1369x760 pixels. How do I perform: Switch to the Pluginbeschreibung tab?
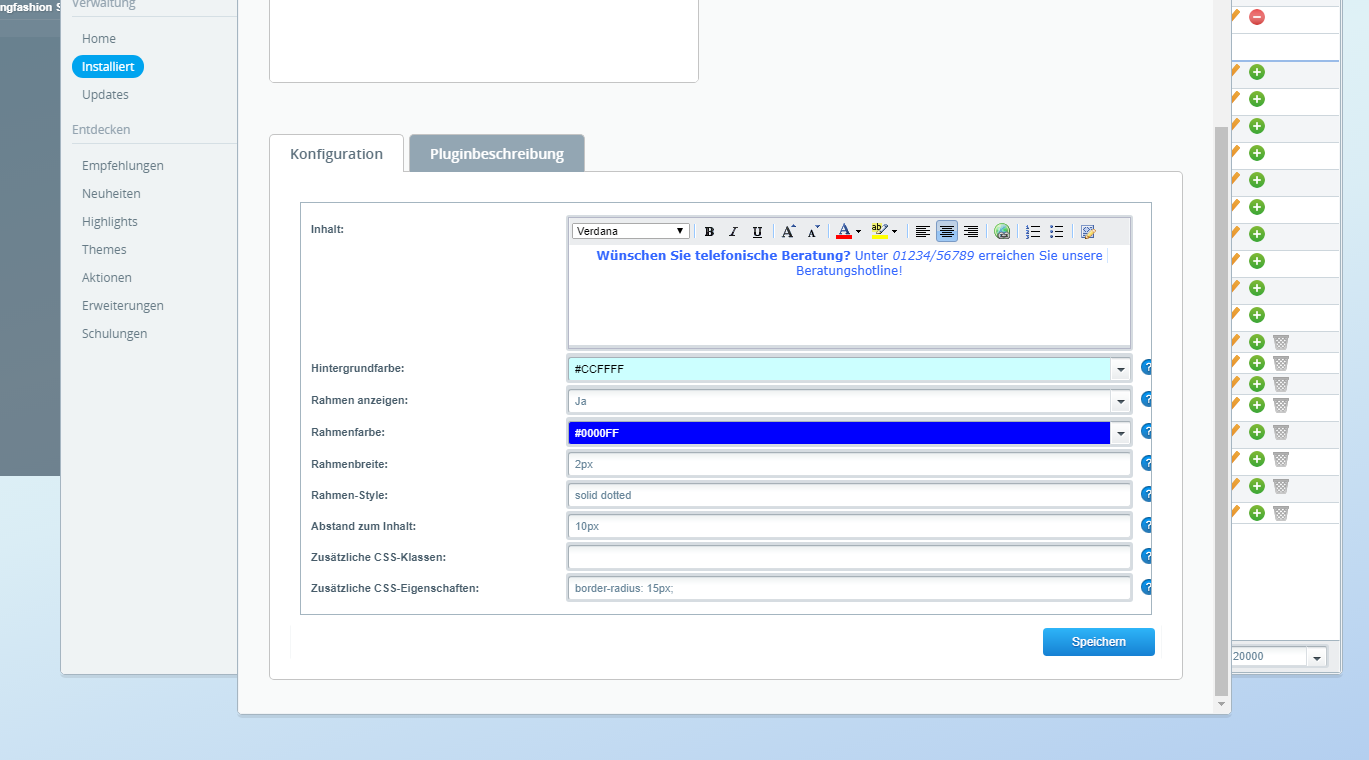[497, 154]
